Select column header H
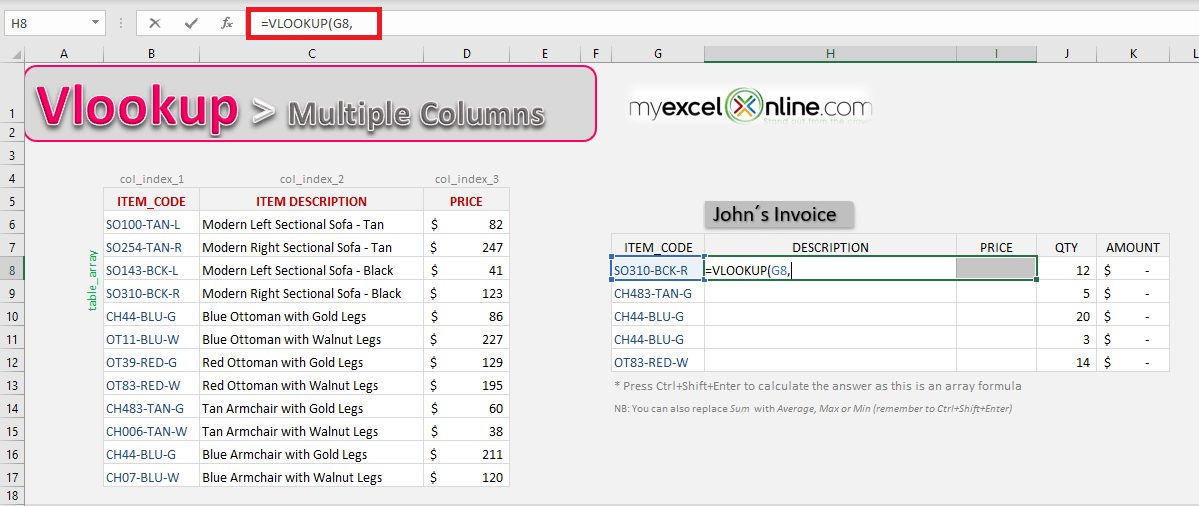The height and width of the screenshot is (506, 1199). coord(830,54)
